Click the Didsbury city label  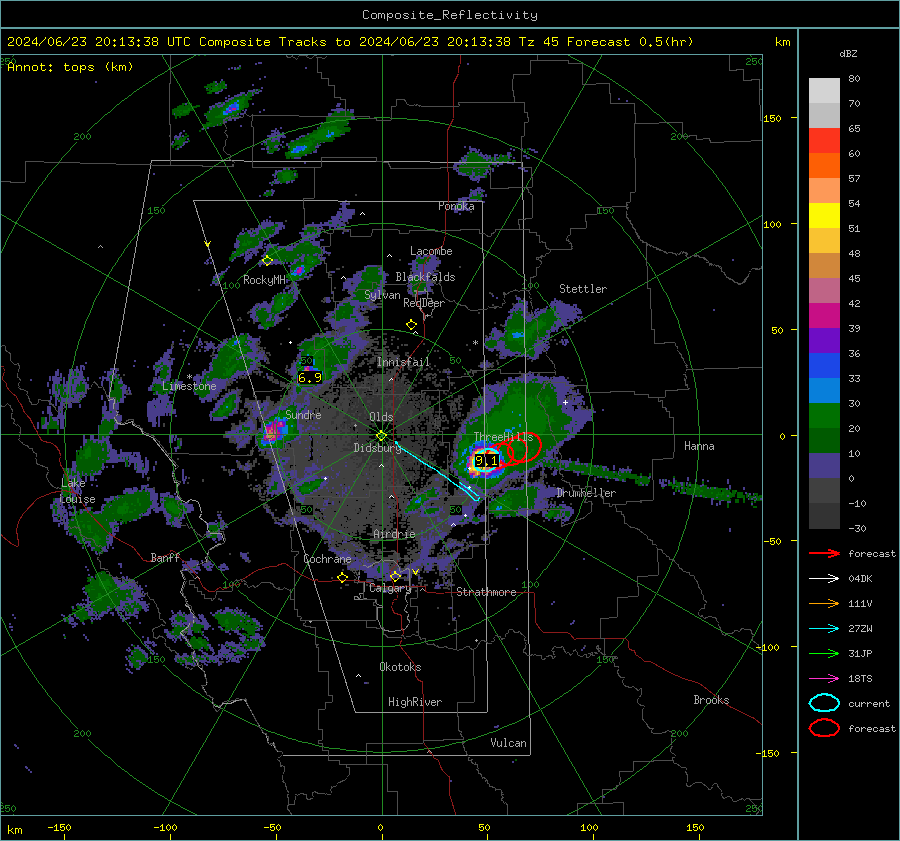[377, 448]
